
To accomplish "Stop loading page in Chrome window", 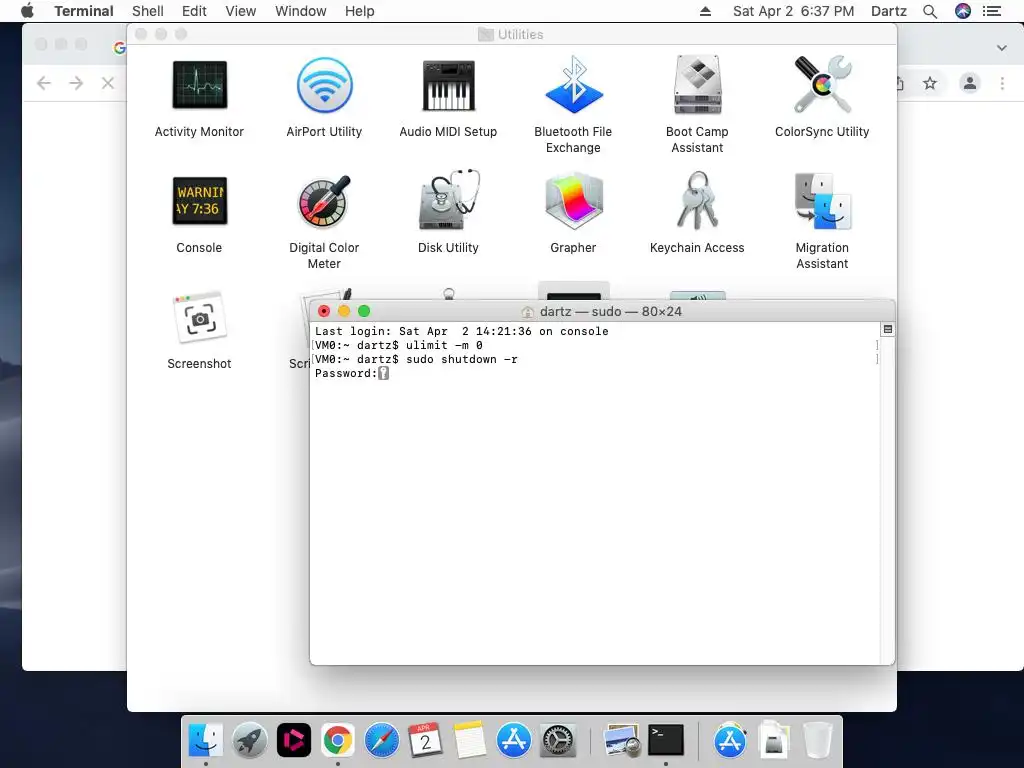I will [x=108, y=83].
